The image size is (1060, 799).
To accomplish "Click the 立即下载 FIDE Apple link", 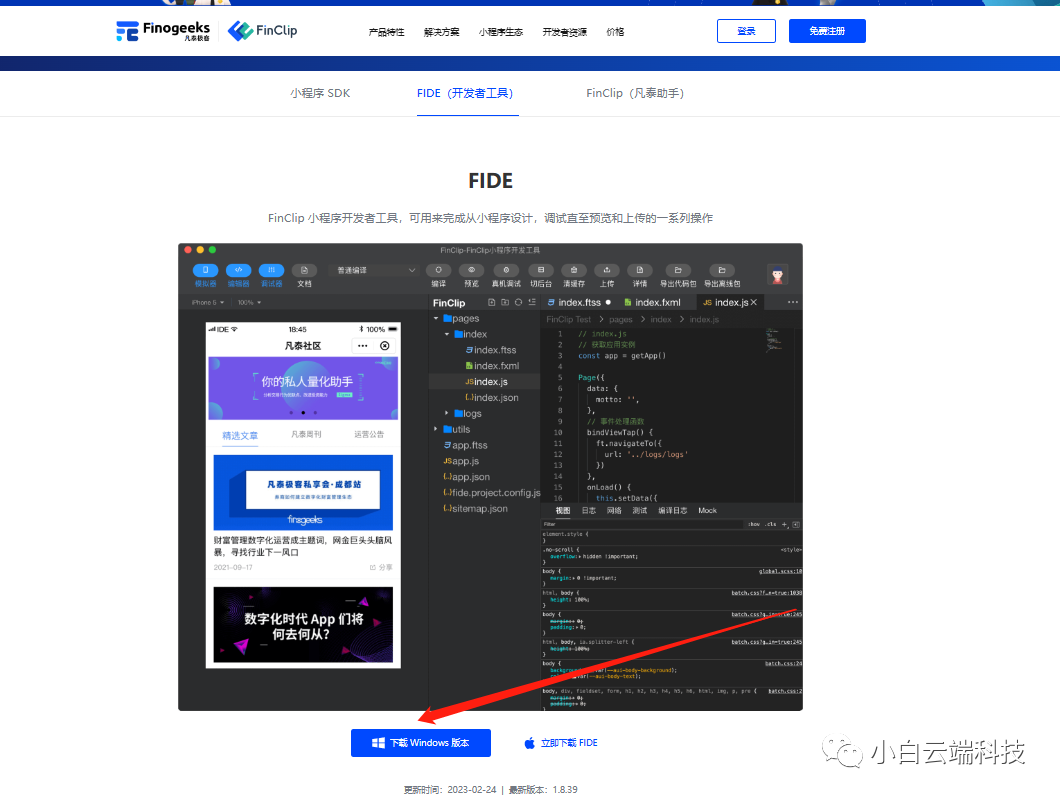I will click(x=561, y=743).
